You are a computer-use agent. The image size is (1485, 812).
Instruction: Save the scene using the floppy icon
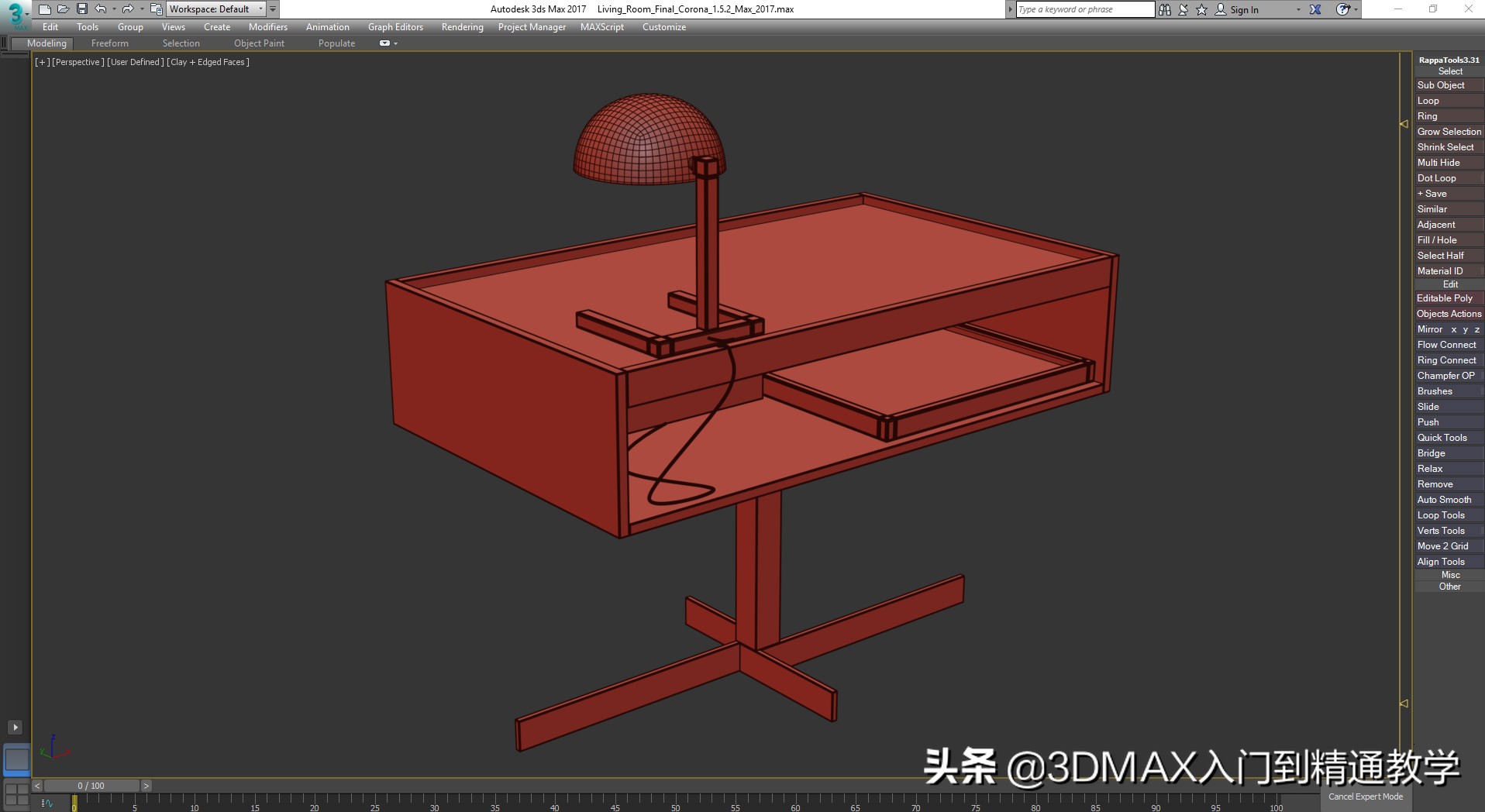point(81,9)
